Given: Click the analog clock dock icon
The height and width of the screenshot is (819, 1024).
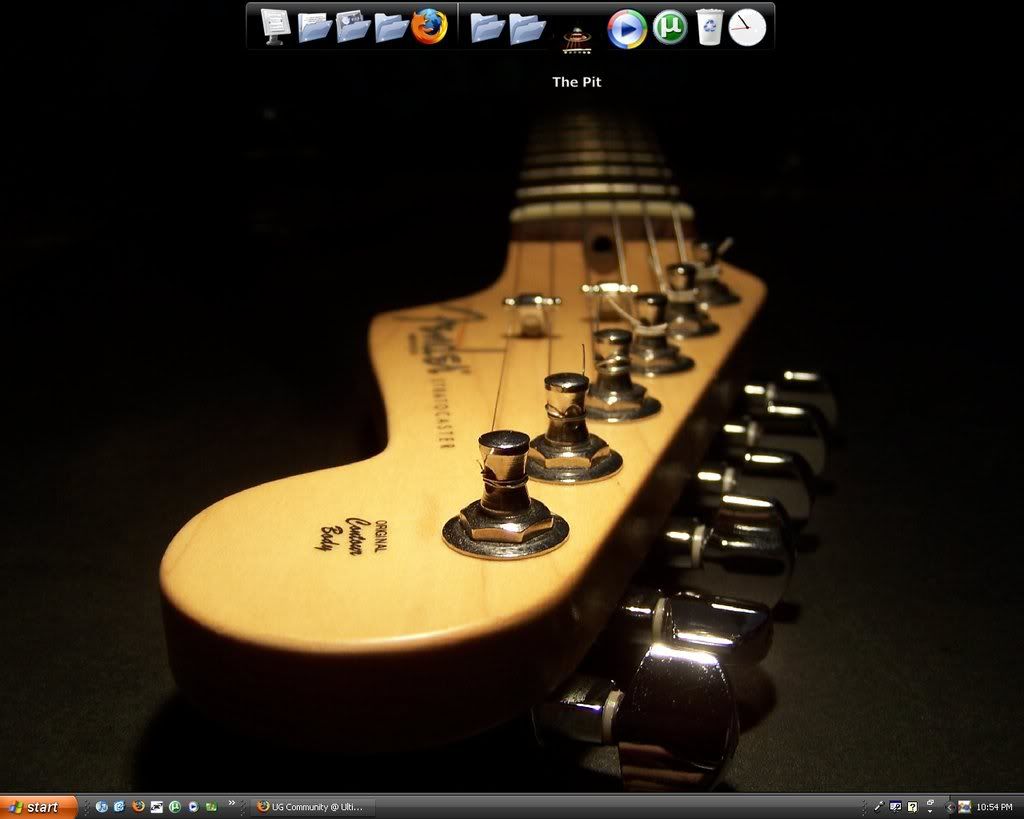Looking at the screenshot, I should [747, 27].
